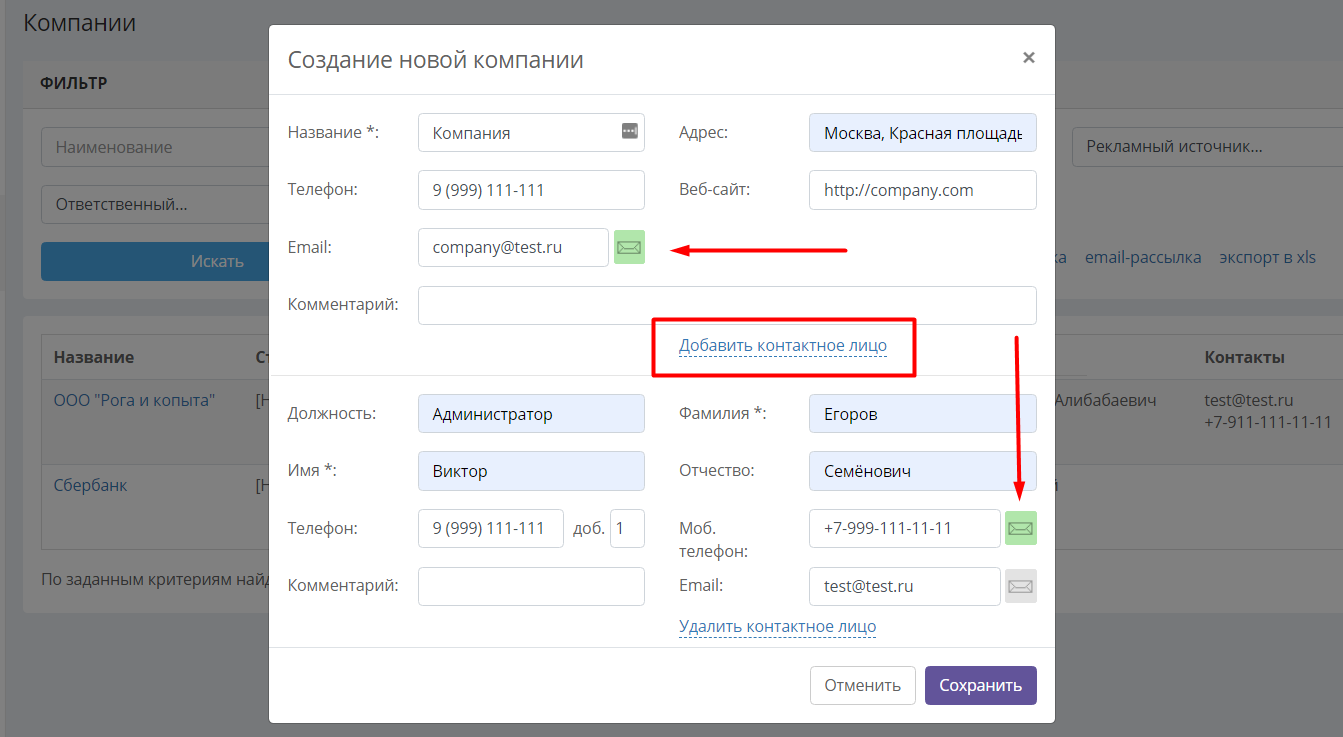This screenshot has height=737, width=1343.
Task: Click the company Комментарий field
Action: pos(727,305)
